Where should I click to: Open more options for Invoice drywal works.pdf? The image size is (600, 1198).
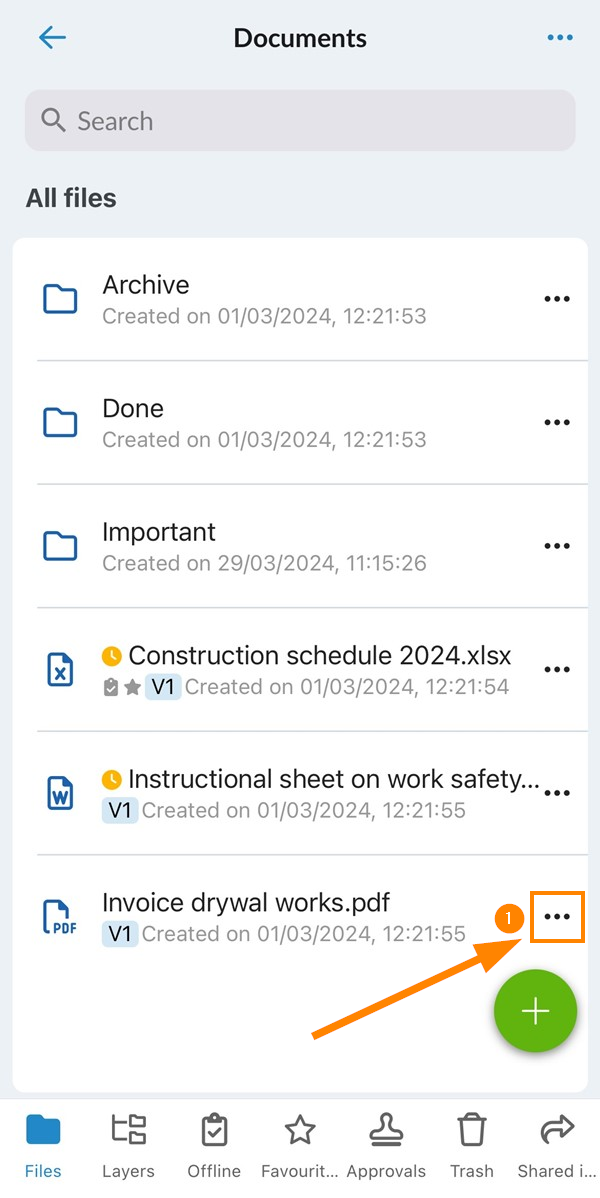tap(557, 917)
